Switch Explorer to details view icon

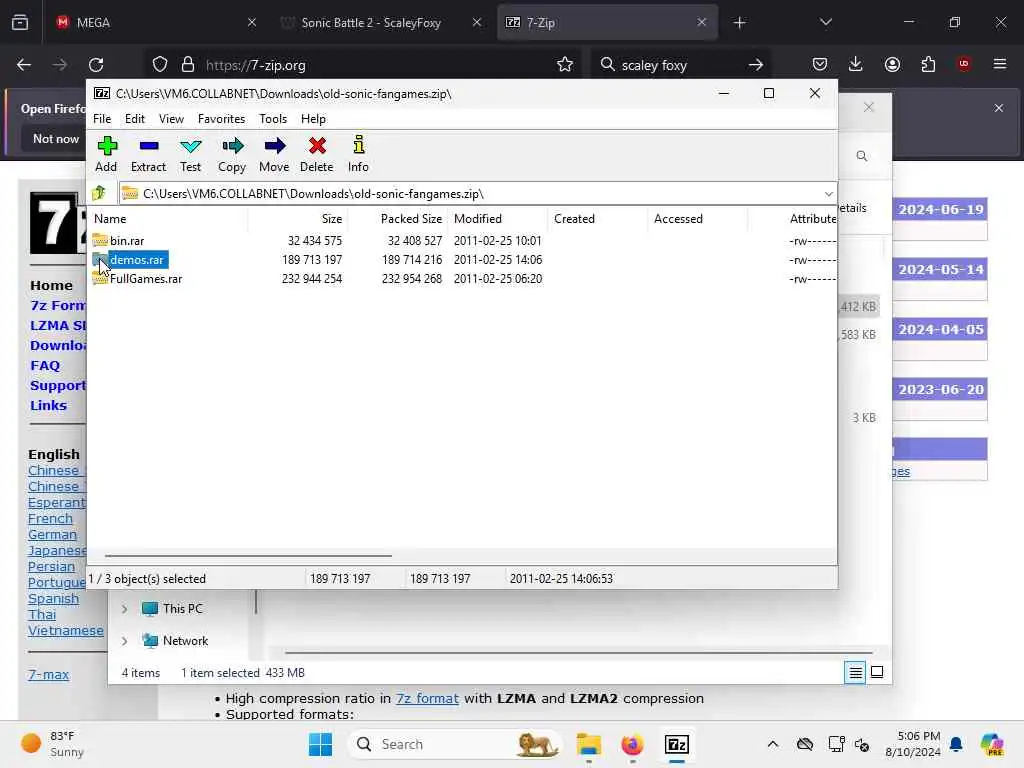(855, 672)
